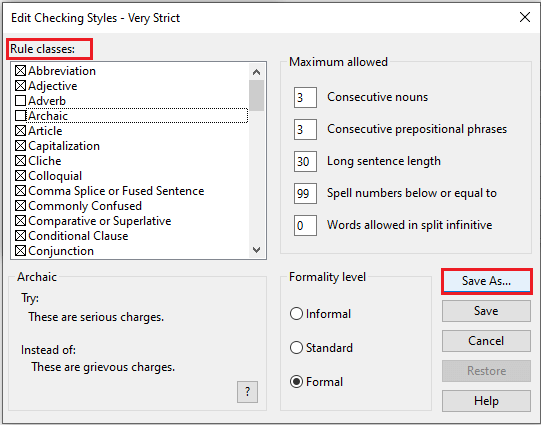
Task: Click the Consecutive nouns number field
Action: 305,97
